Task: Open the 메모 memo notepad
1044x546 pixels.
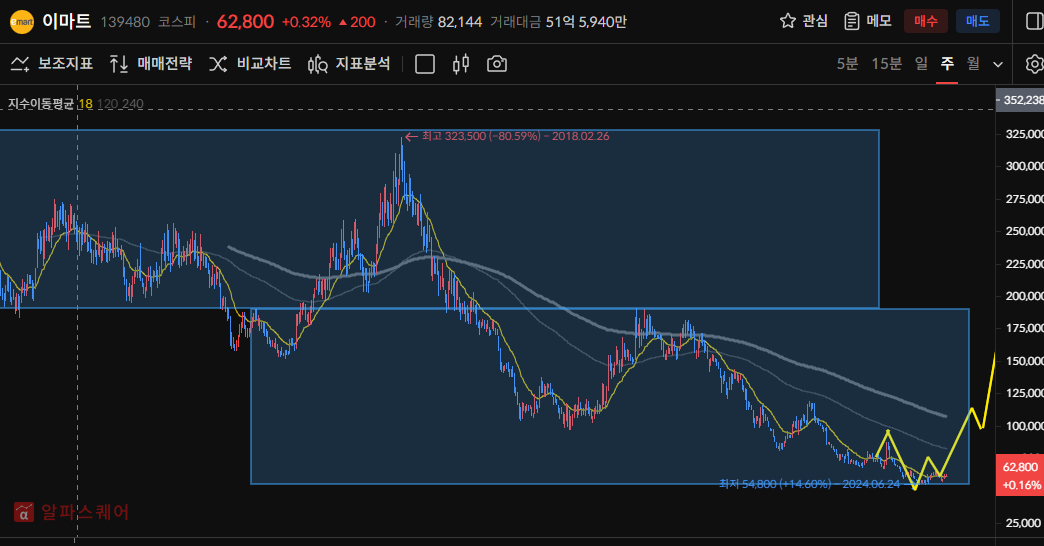Action: coord(868,21)
